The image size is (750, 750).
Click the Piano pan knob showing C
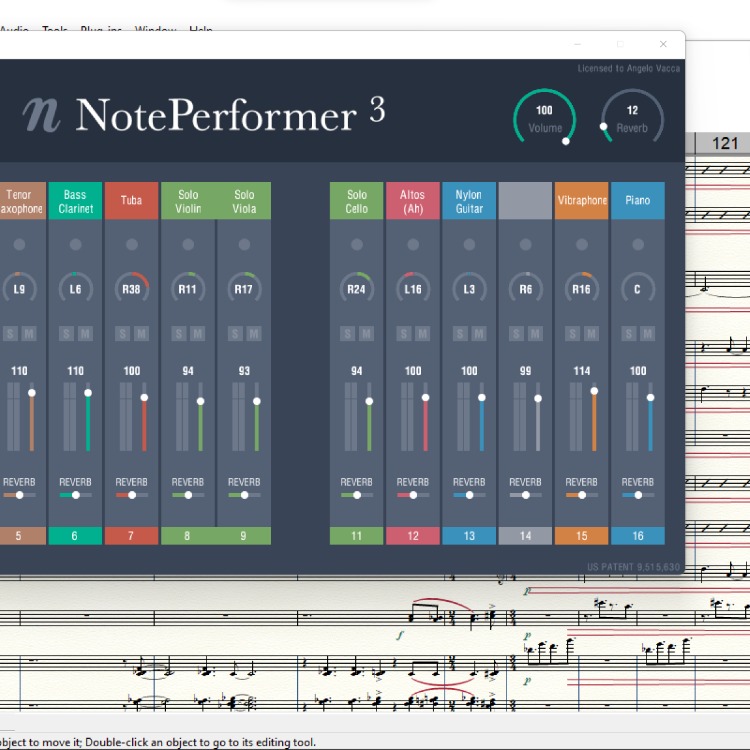(x=638, y=289)
